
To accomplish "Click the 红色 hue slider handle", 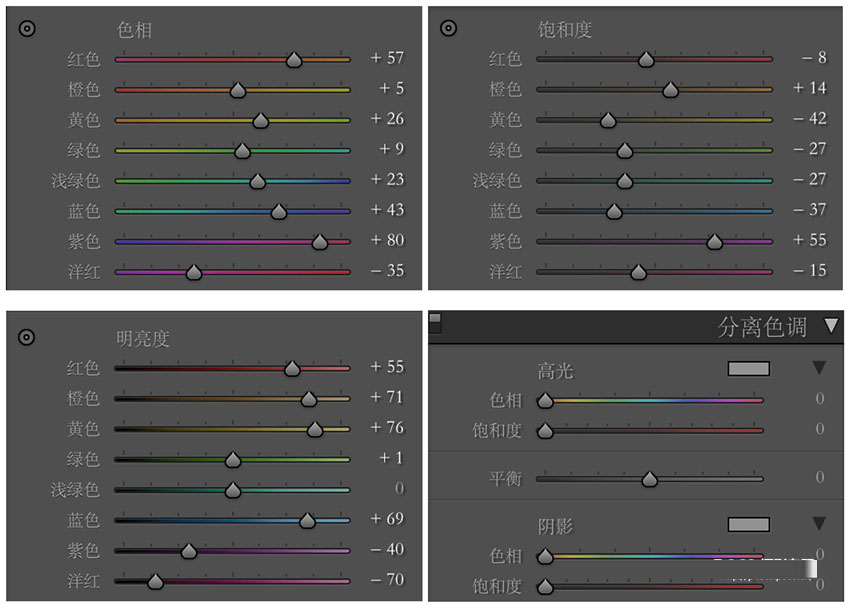I will 294,60.
